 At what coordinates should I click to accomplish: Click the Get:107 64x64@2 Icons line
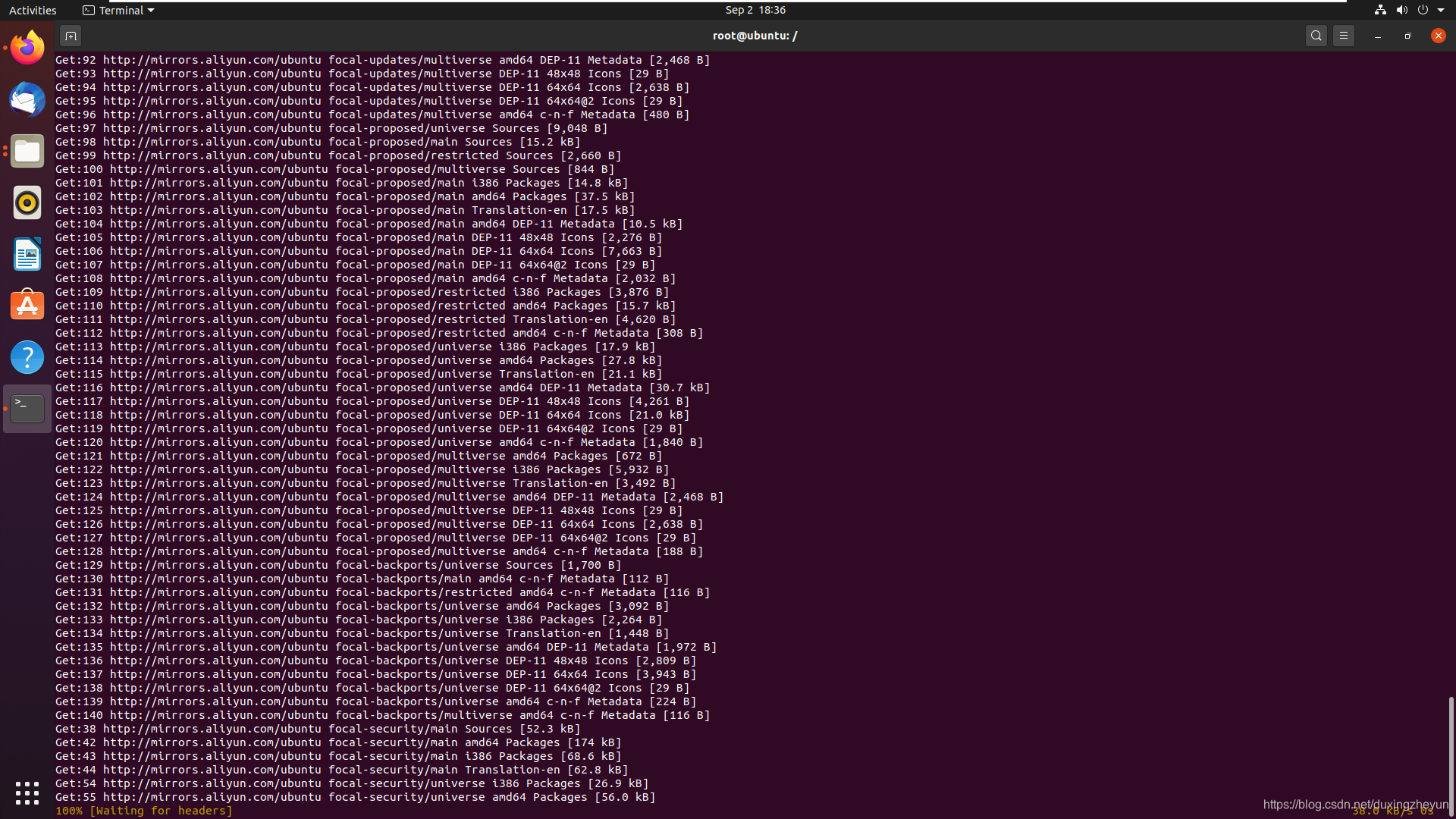coord(355,265)
